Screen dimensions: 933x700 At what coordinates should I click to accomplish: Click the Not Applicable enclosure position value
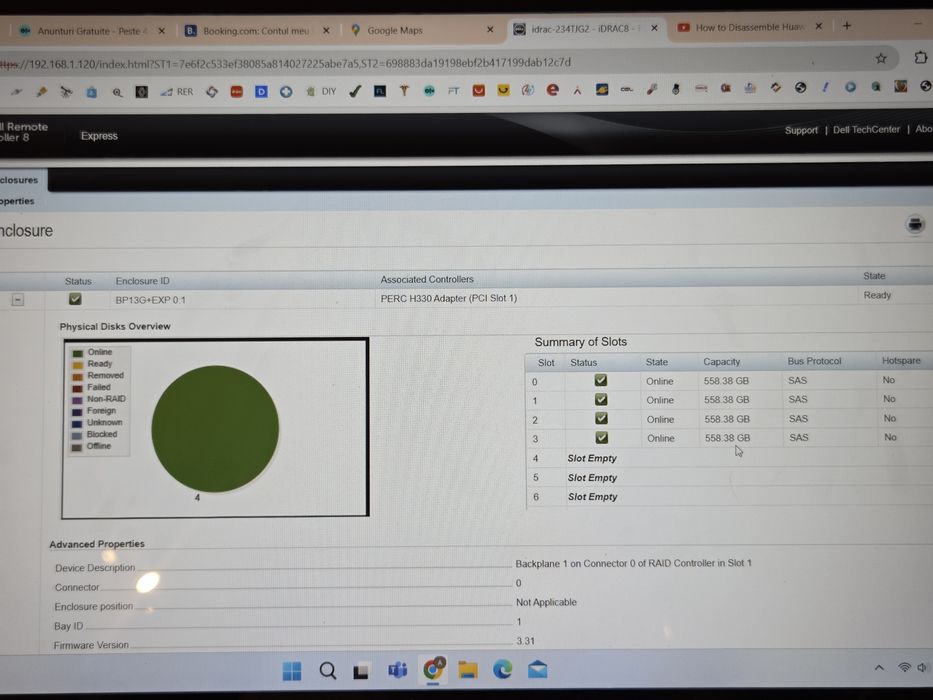point(546,602)
